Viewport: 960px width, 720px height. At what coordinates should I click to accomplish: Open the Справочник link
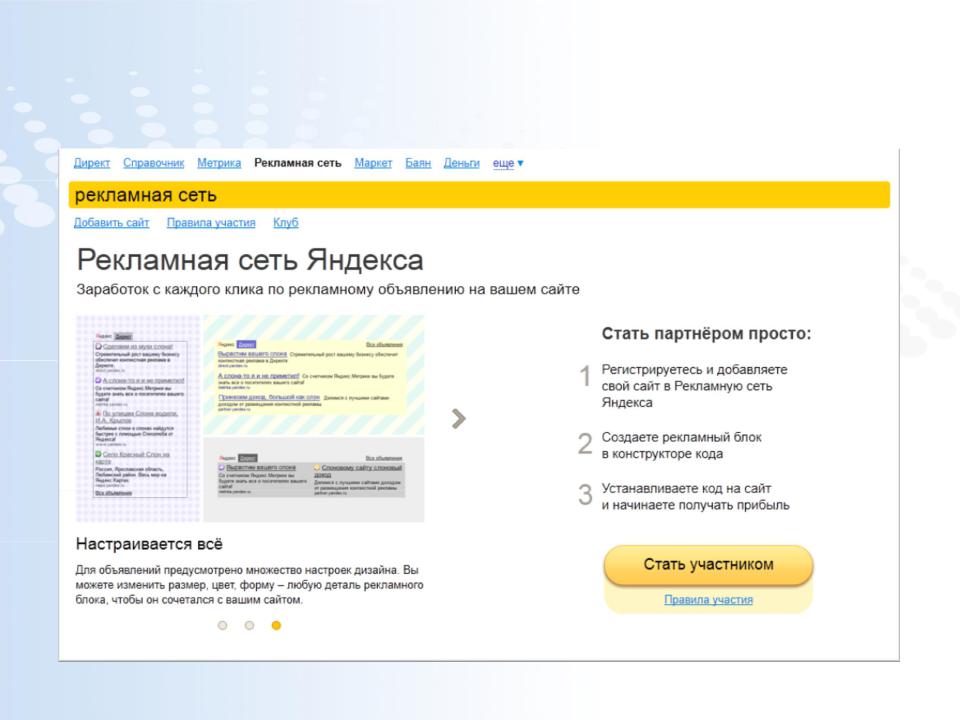[153, 163]
